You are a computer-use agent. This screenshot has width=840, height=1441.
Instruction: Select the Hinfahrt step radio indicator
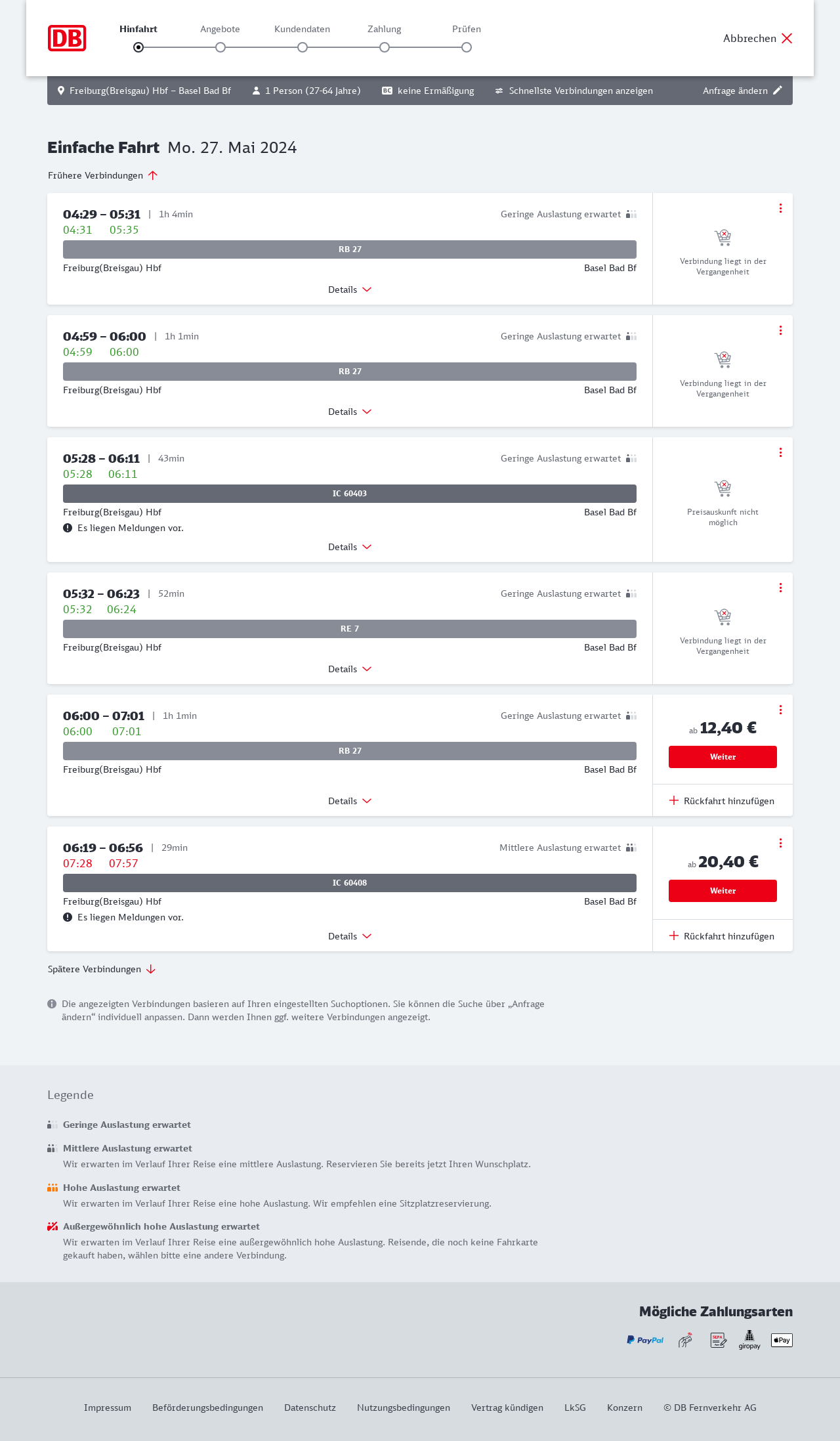138,47
